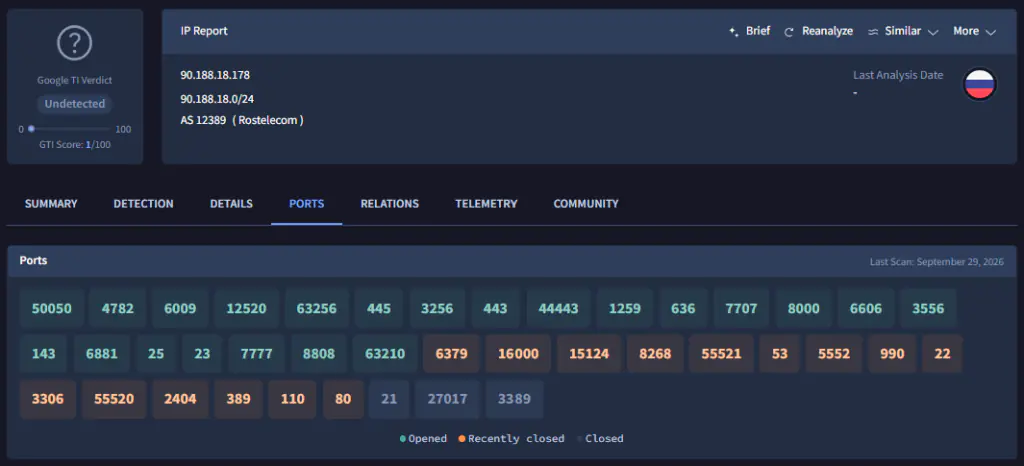Click closed port 21
This screenshot has width=1024, height=466.
click(389, 399)
